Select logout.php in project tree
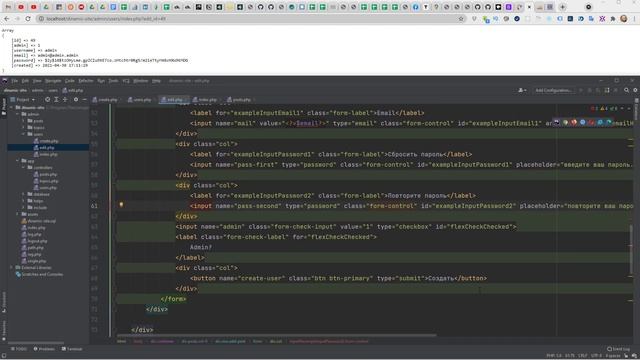 tap(35, 241)
